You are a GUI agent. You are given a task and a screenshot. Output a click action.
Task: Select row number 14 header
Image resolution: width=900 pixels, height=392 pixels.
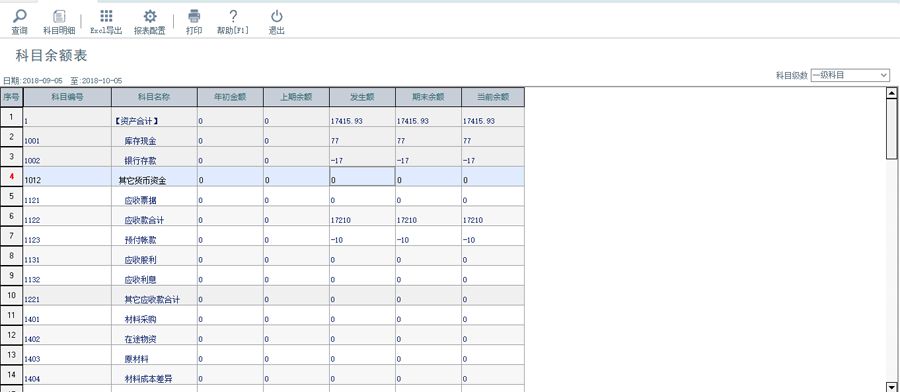click(x=11, y=374)
